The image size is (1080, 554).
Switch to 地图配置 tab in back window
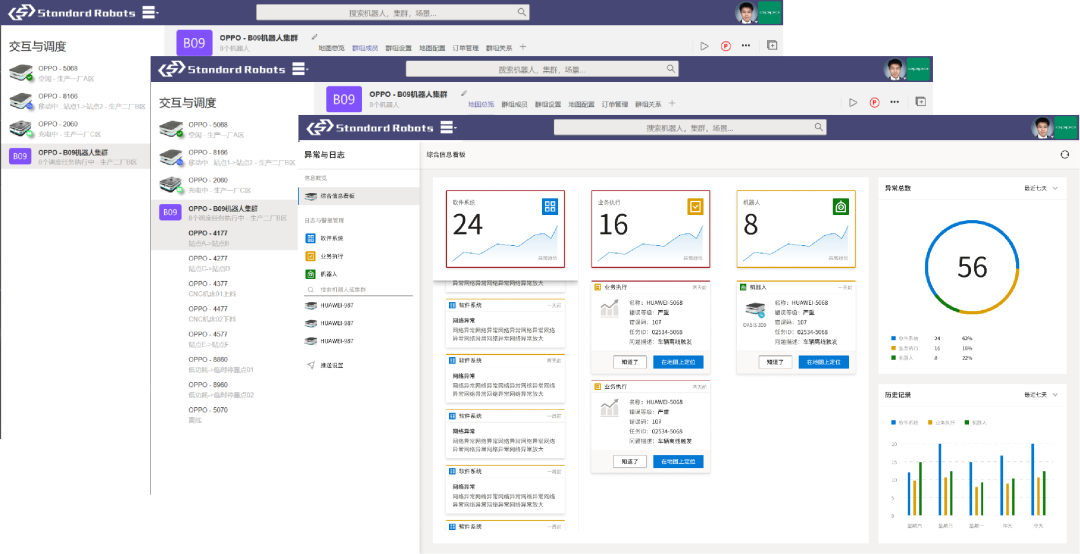tap(431, 48)
